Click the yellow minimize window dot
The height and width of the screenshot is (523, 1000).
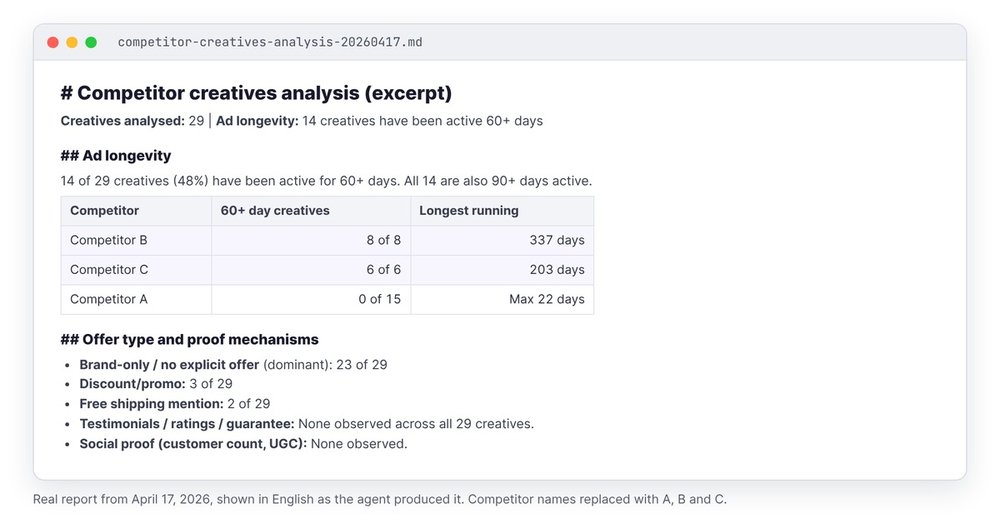click(72, 42)
